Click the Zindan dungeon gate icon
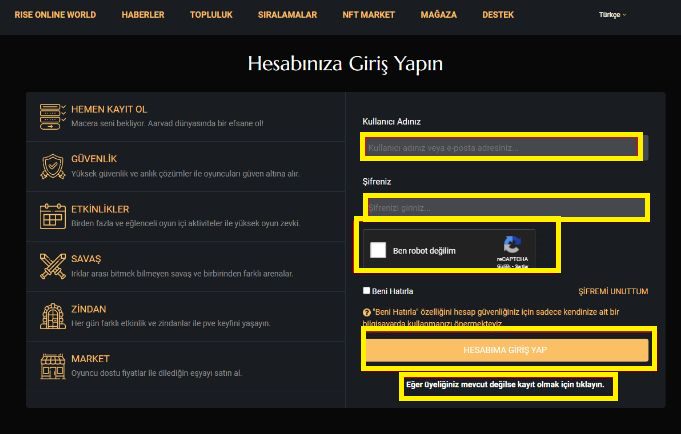Image resolution: width=681 pixels, height=434 pixels. pos(53,316)
